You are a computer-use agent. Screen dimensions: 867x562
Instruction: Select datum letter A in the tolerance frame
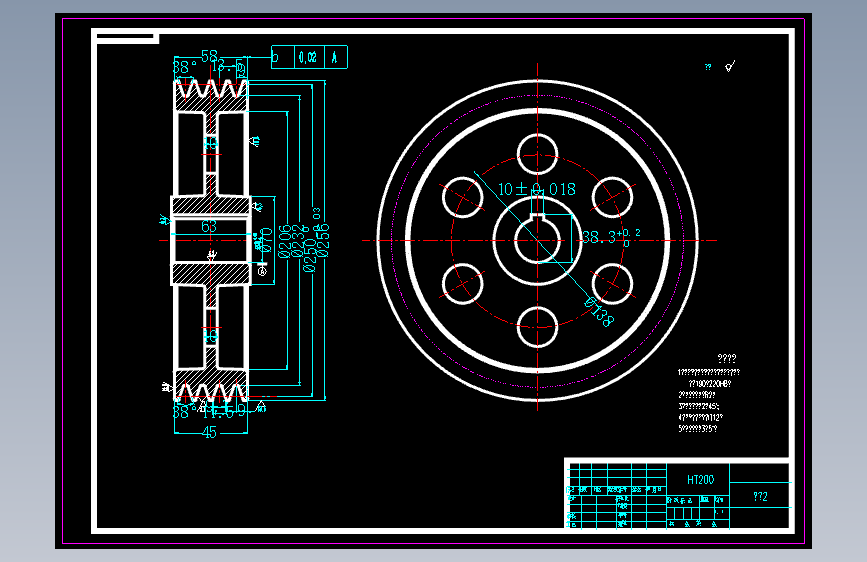point(335,57)
